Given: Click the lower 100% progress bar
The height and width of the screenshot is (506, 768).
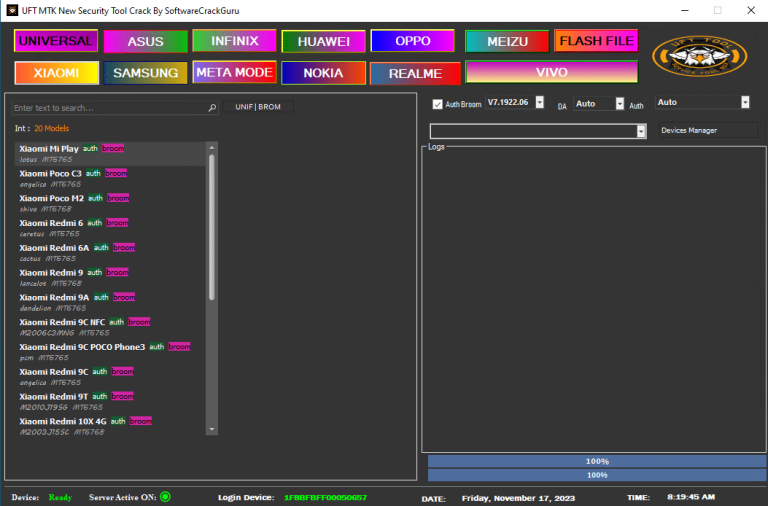Looking at the screenshot, I should 597,475.
